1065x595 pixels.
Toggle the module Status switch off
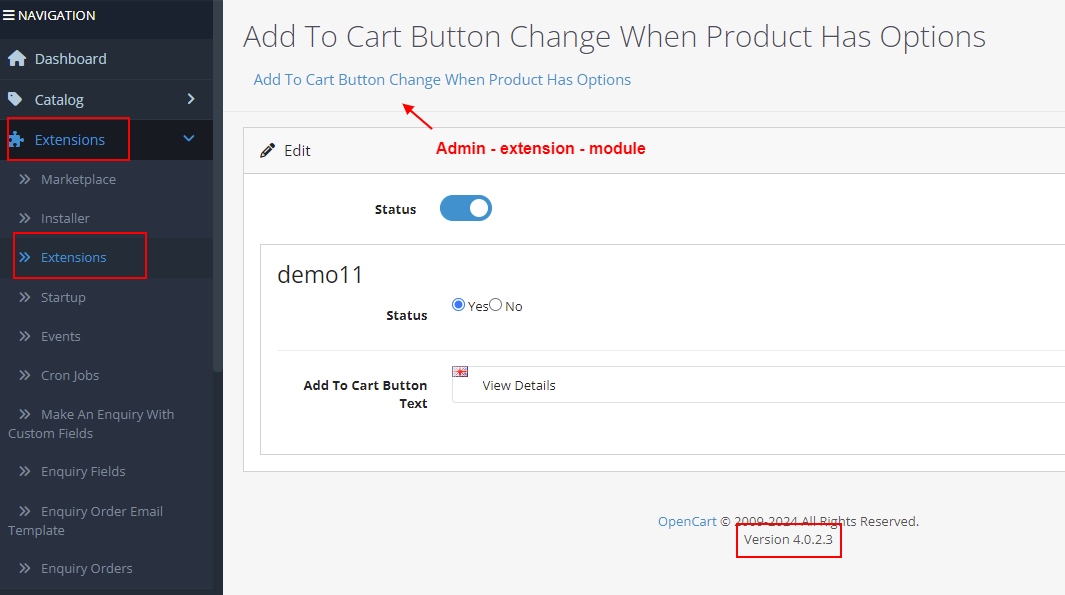tap(466, 209)
